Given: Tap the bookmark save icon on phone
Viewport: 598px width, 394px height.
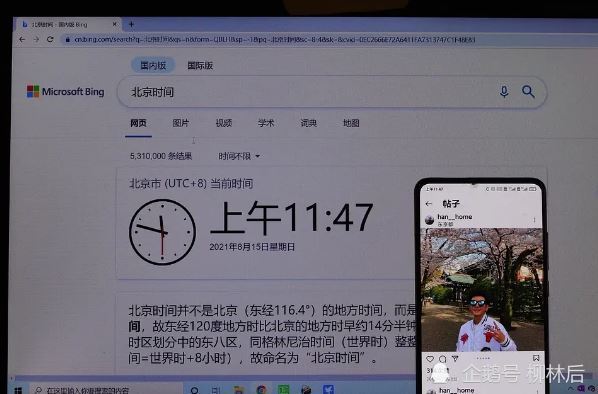Looking at the screenshot, I should pyautogui.click(x=536, y=358).
